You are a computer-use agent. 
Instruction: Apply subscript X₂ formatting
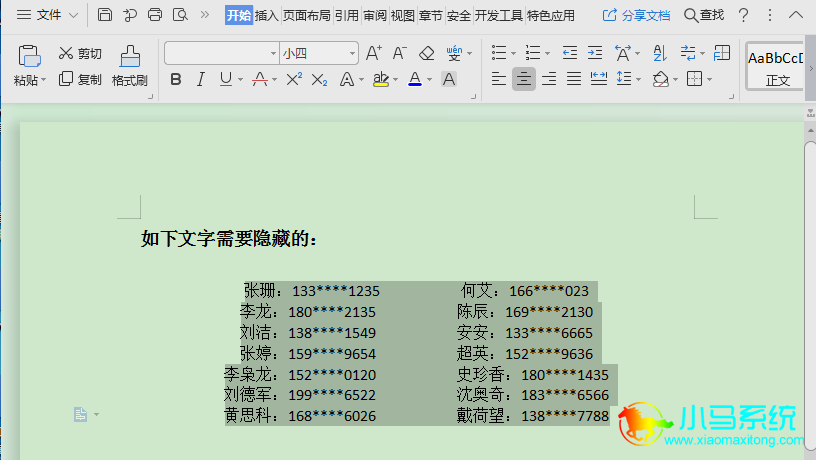coord(319,80)
